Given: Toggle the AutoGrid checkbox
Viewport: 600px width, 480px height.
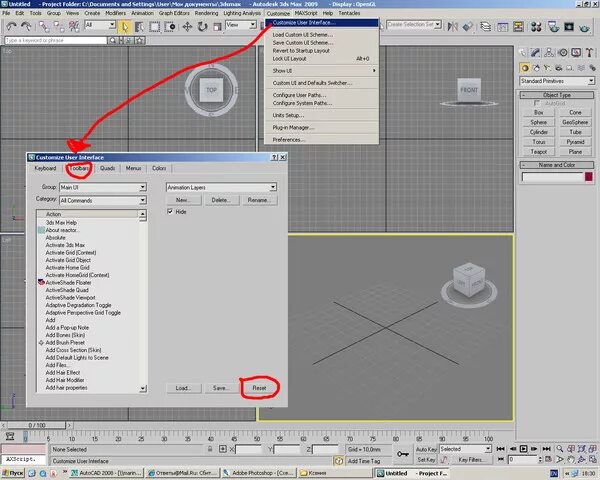Looking at the screenshot, I should (x=536, y=103).
